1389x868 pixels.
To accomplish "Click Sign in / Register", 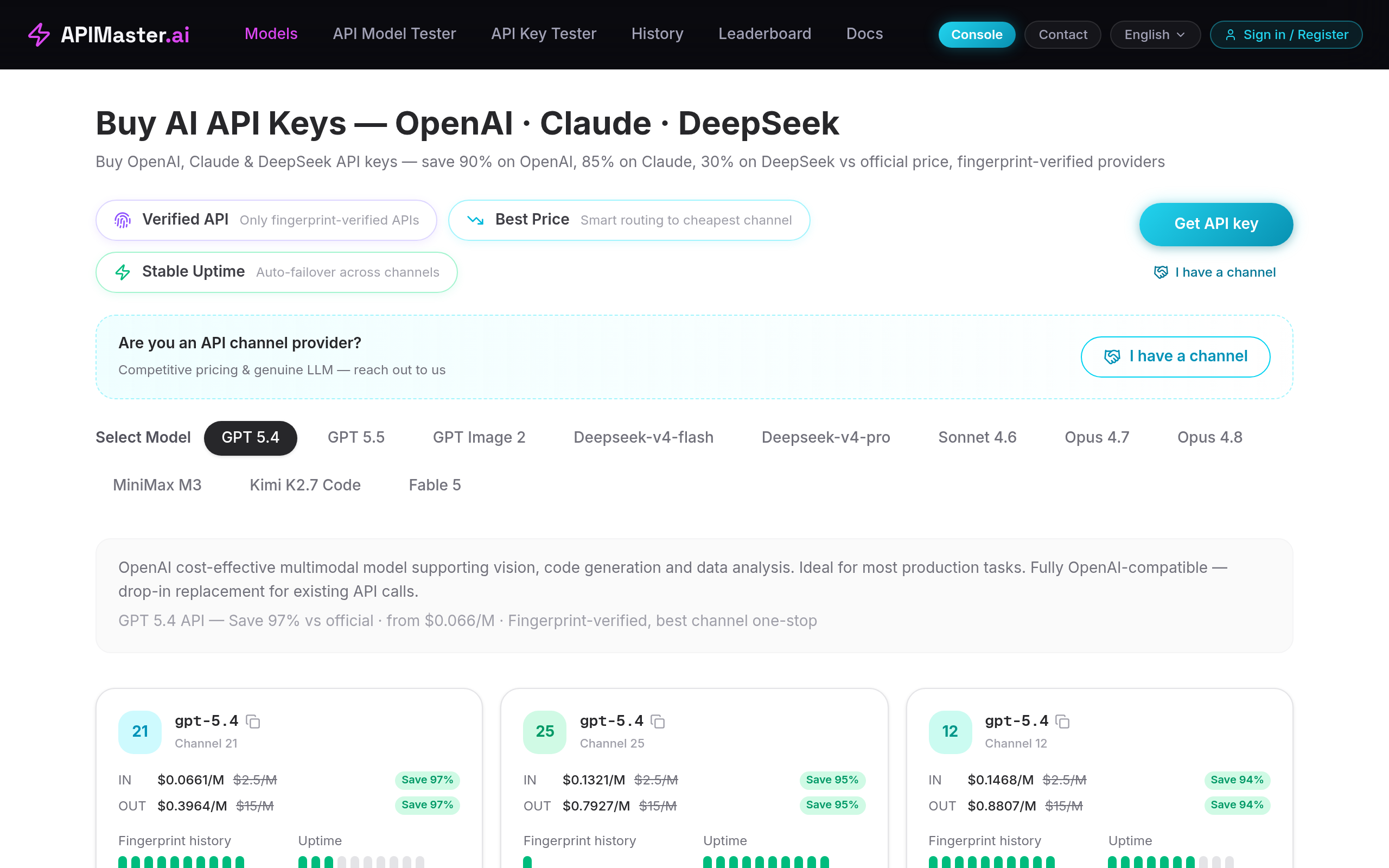I will (1286, 34).
